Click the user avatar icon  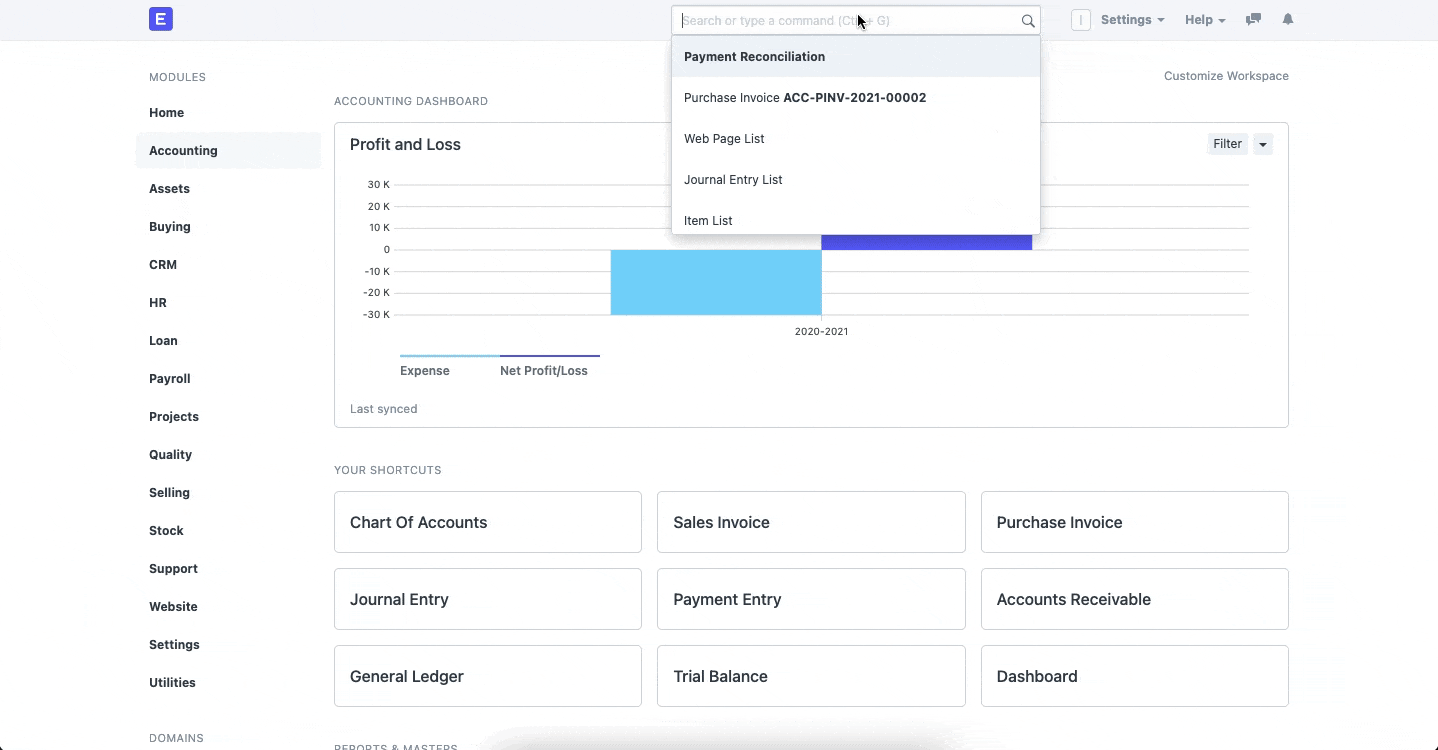pos(1080,20)
